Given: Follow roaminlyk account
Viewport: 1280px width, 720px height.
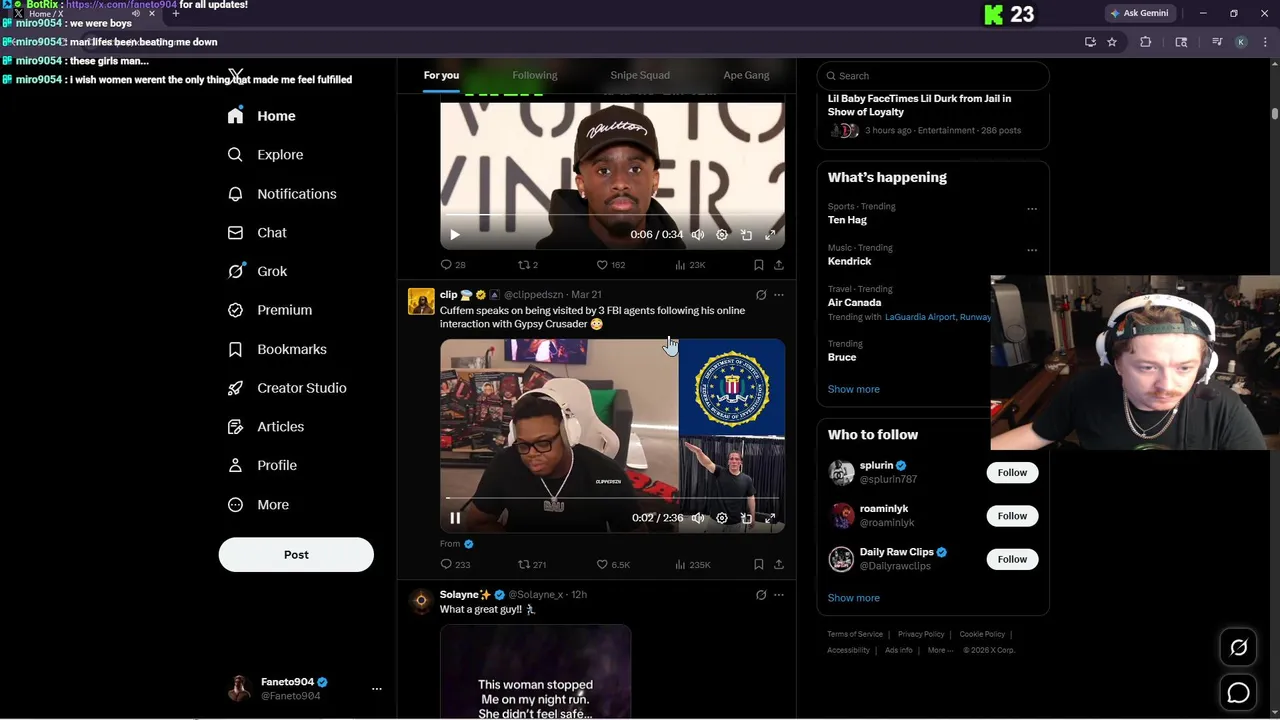Looking at the screenshot, I should pyautogui.click(x=1012, y=516).
